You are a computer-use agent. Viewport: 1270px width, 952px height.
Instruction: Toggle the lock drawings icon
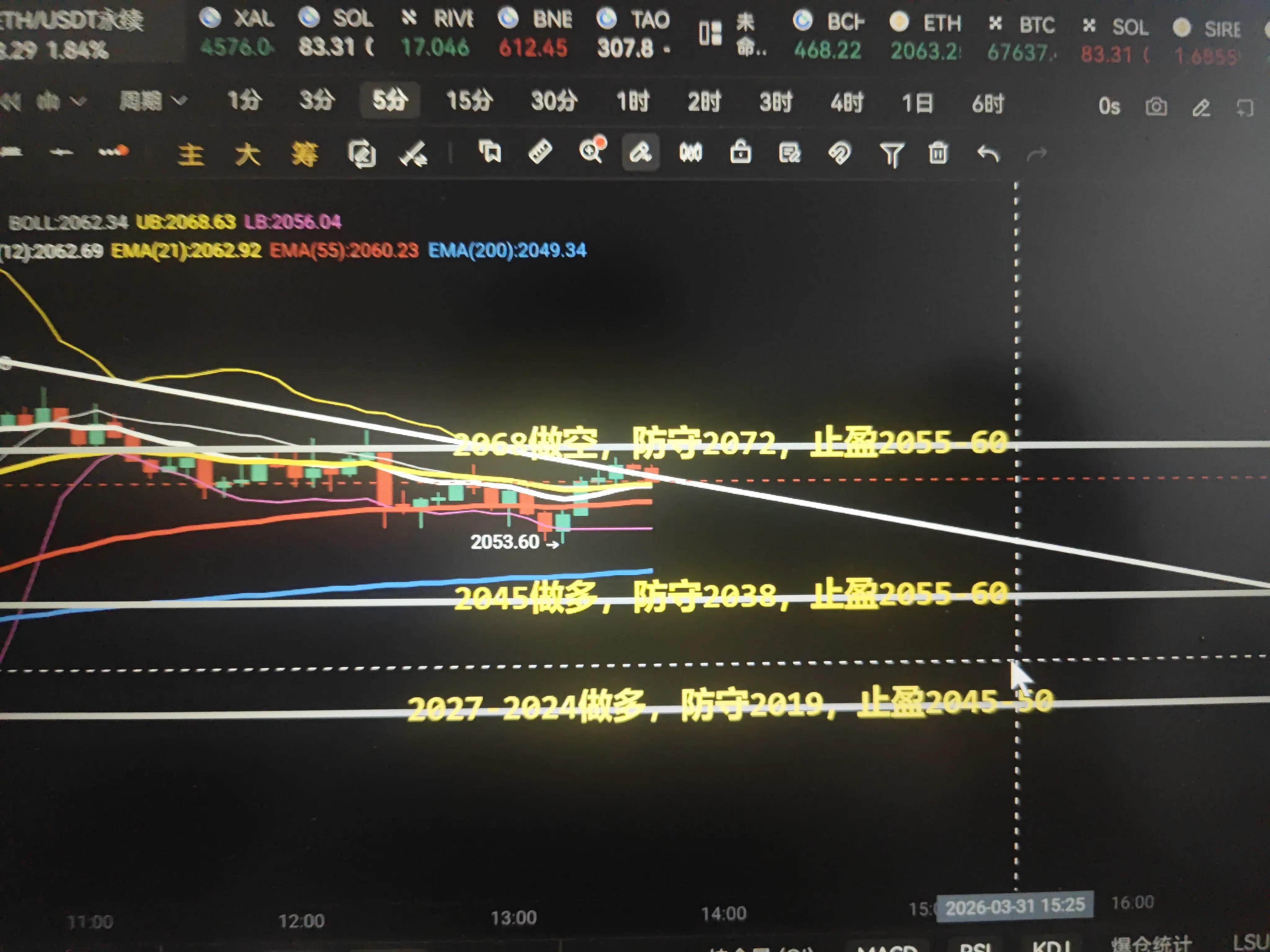(740, 152)
